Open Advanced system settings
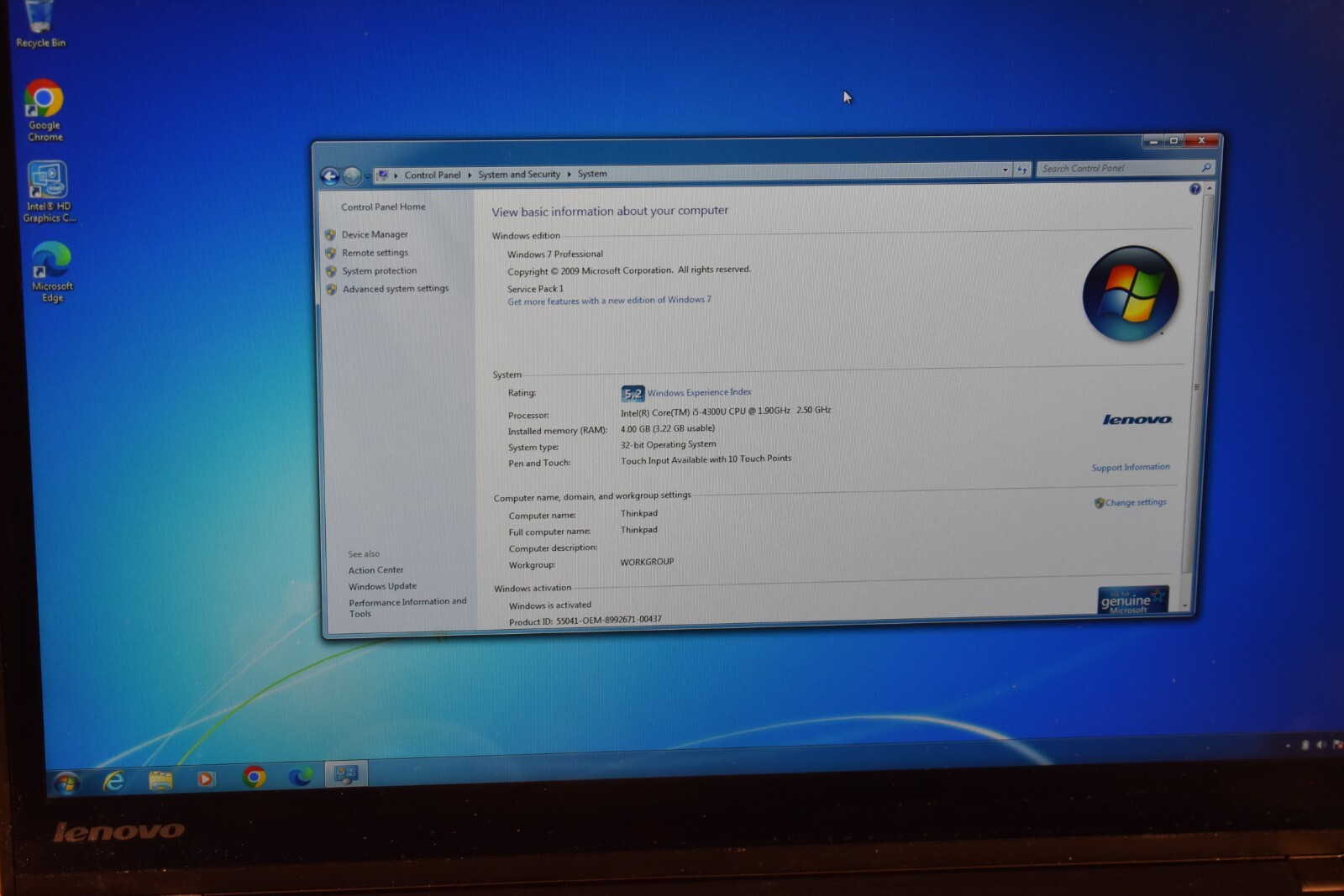 (395, 289)
